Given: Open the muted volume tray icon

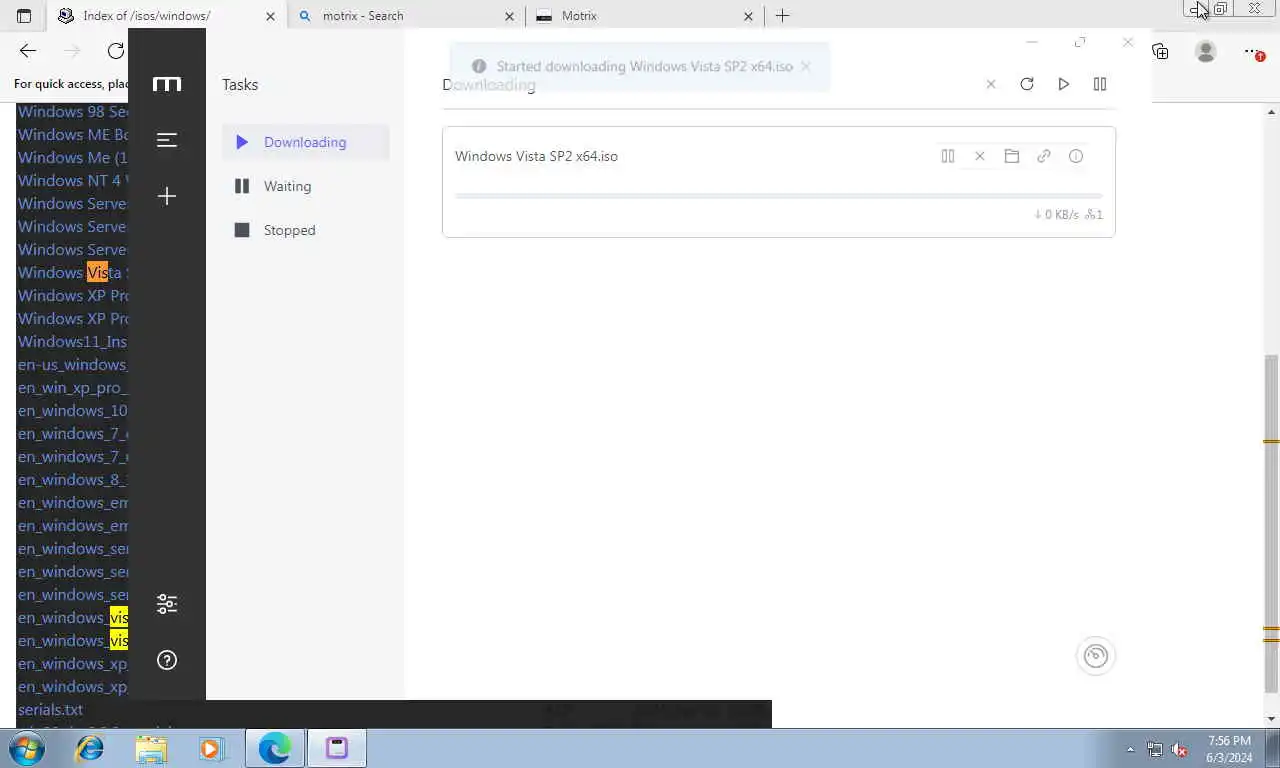Looking at the screenshot, I should click(x=1179, y=749).
